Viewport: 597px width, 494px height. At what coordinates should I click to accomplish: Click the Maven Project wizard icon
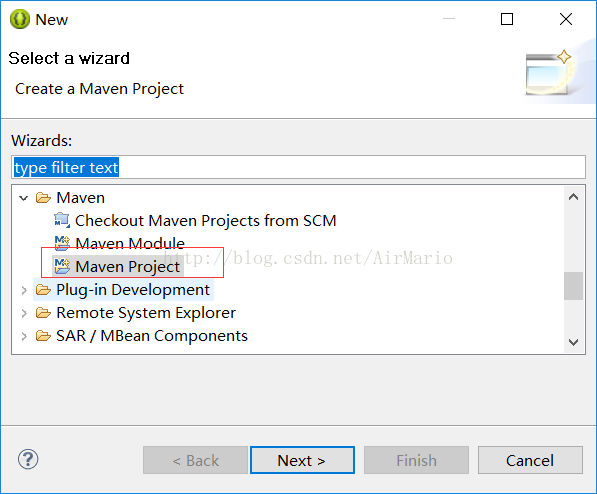click(x=62, y=266)
